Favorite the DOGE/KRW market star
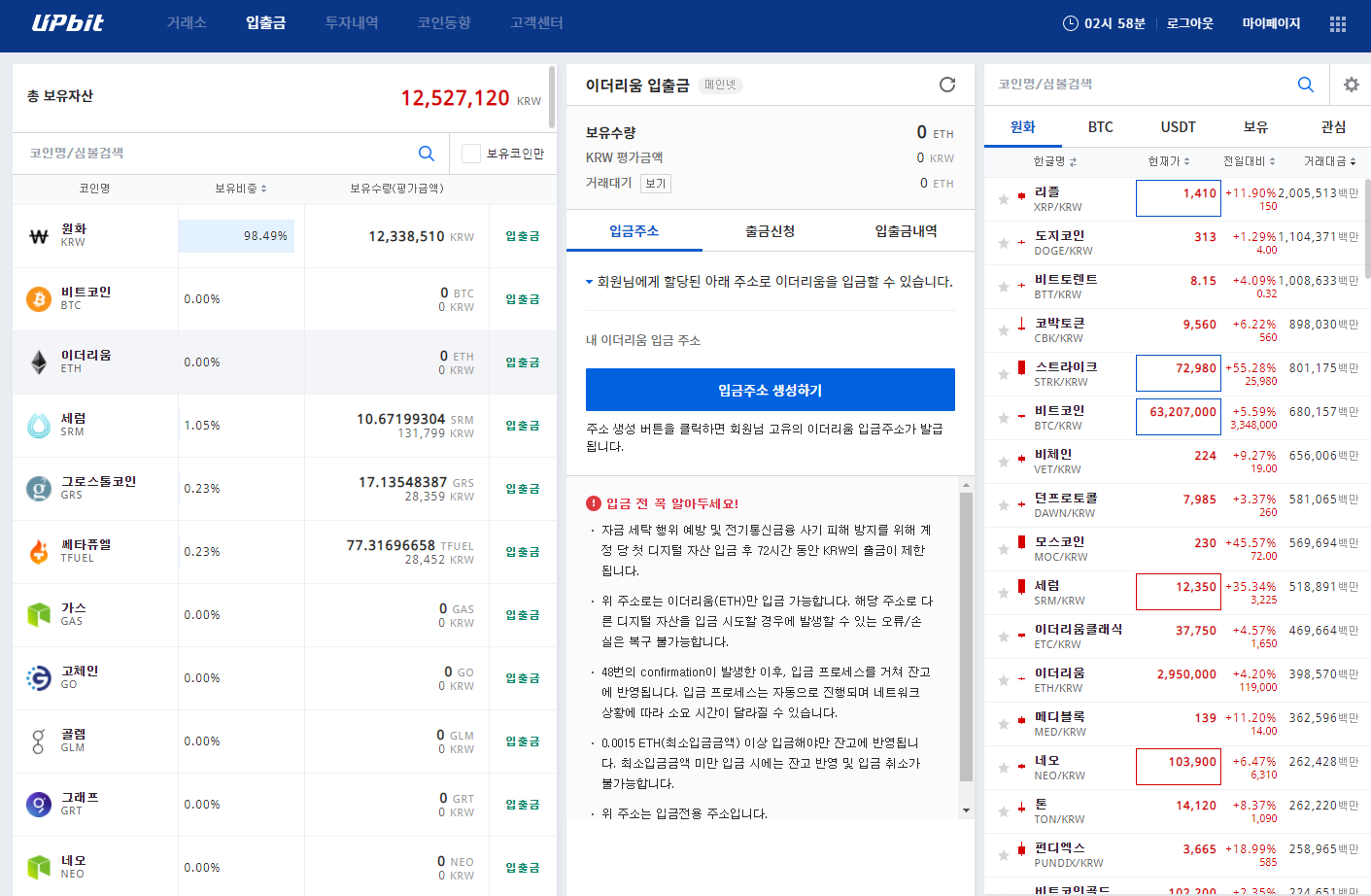This screenshot has height=896, width=1371. 1004,243
